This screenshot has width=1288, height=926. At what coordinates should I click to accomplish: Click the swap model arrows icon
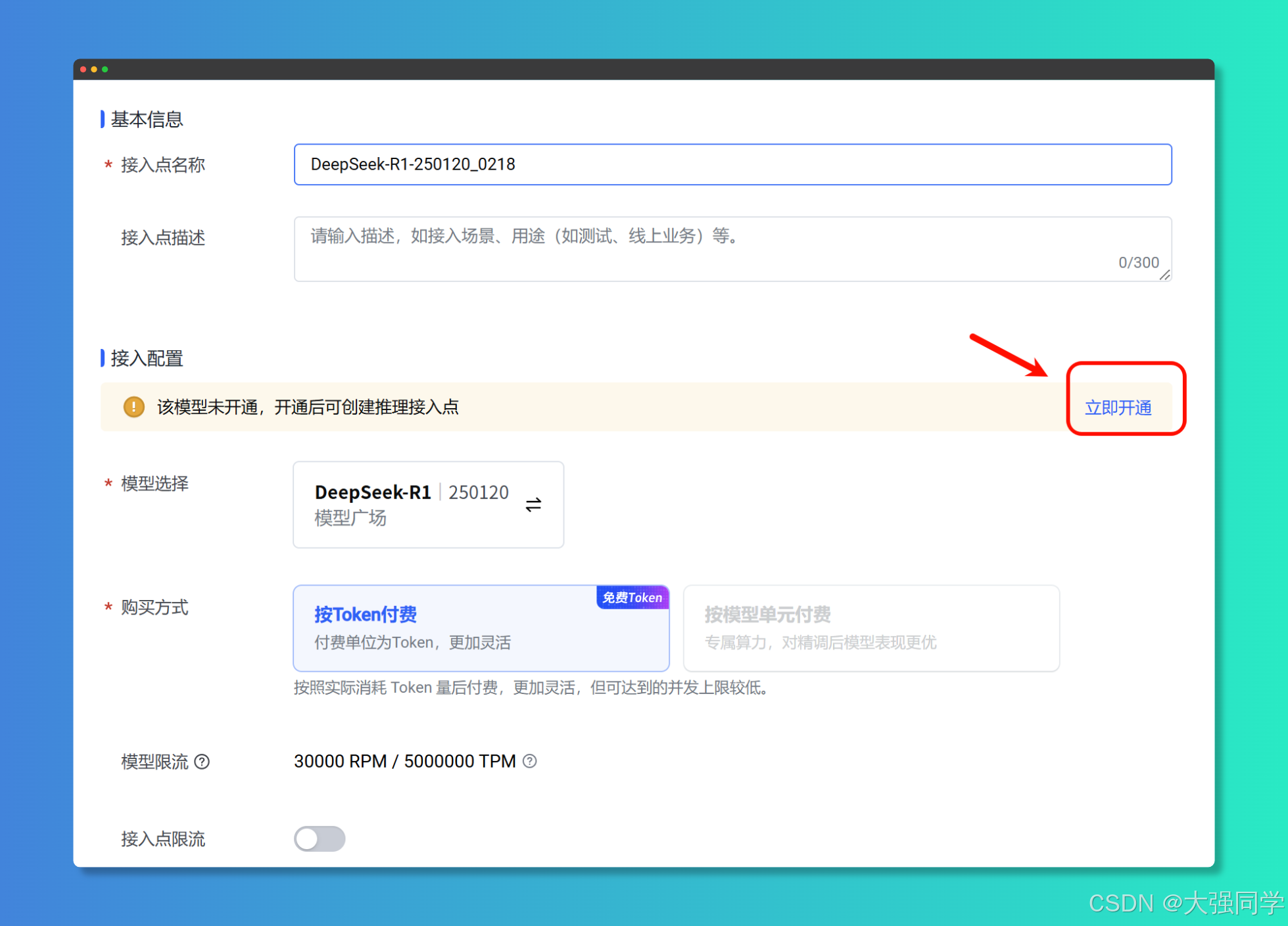(533, 504)
